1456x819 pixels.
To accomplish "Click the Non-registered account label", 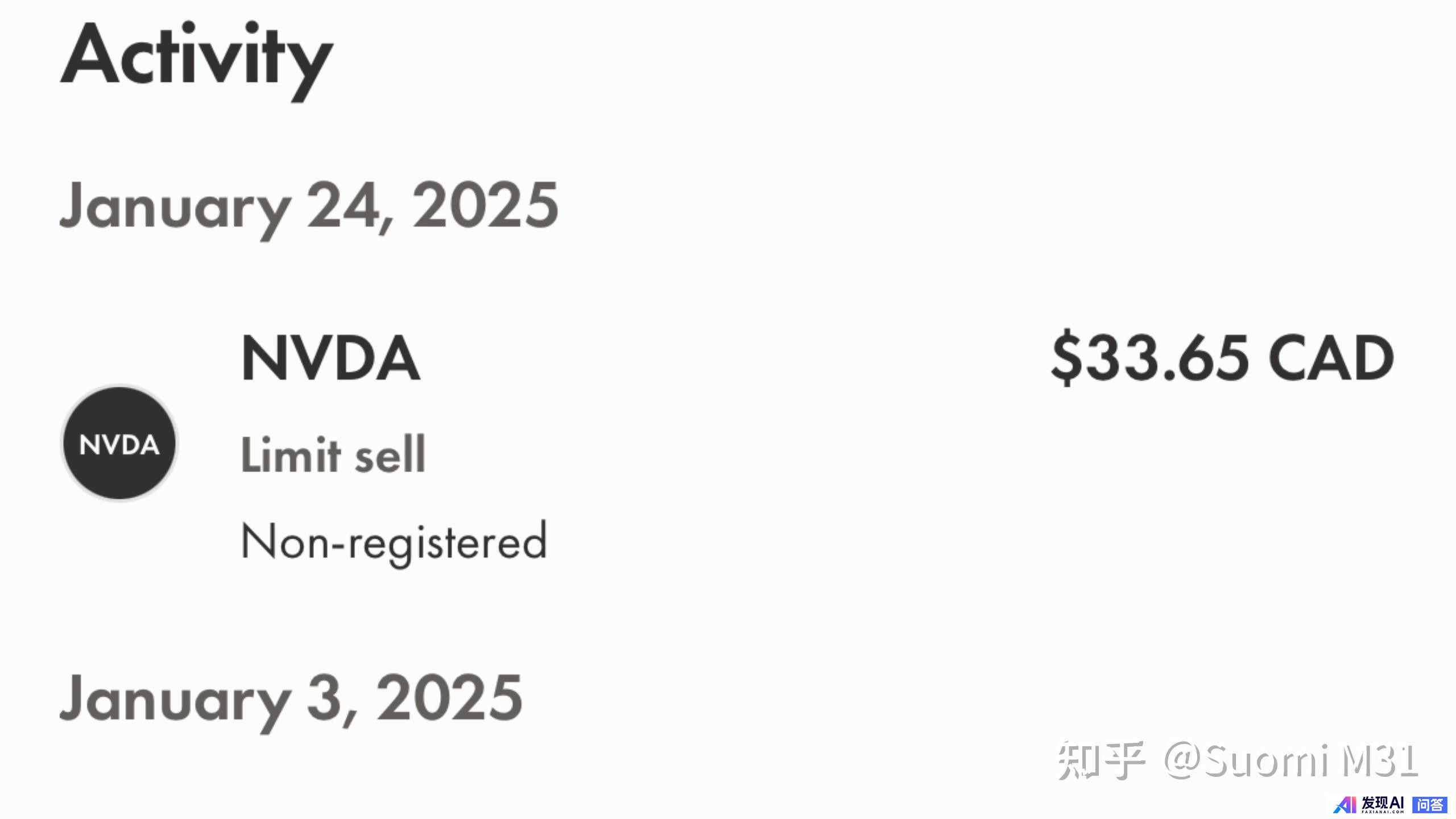I will [394, 542].
